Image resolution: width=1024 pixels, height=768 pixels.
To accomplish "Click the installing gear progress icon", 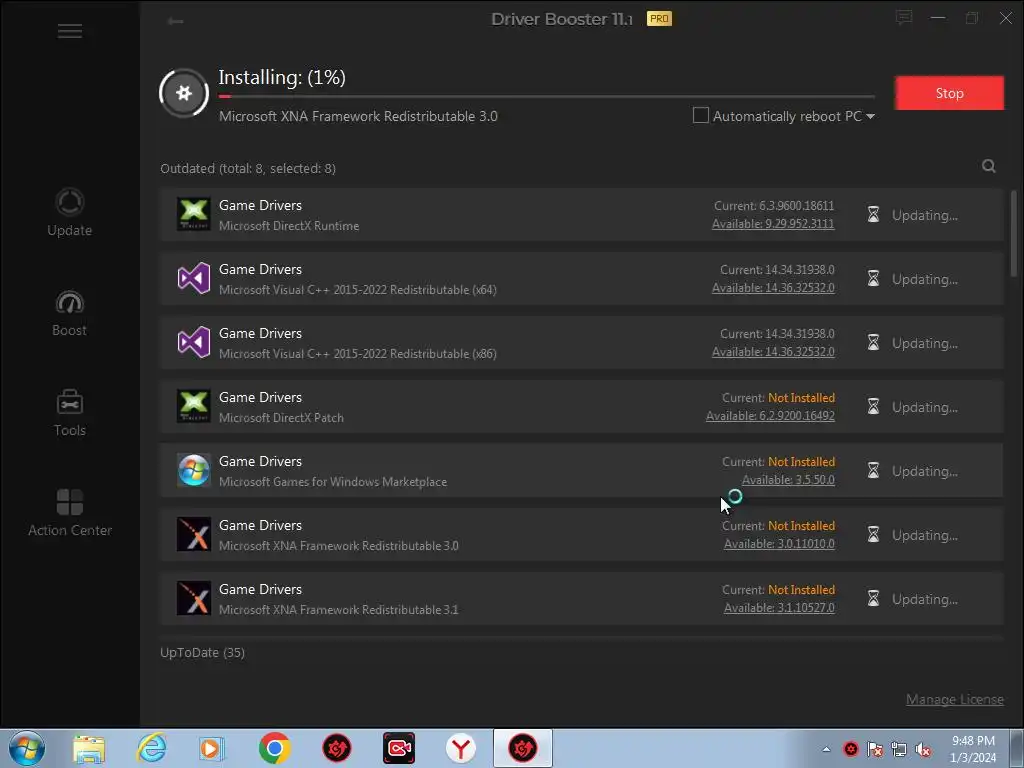I will click(x=184, y=93).
